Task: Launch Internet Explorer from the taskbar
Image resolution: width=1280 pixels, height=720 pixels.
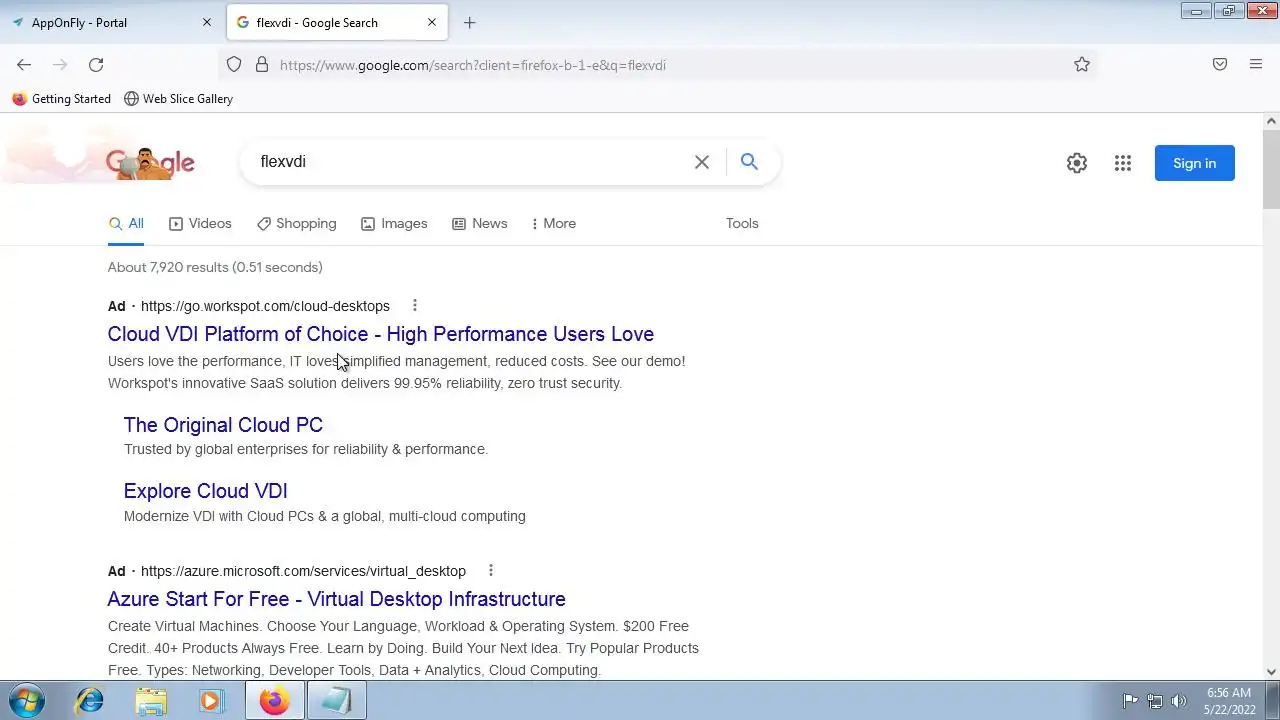Action: 90,701
